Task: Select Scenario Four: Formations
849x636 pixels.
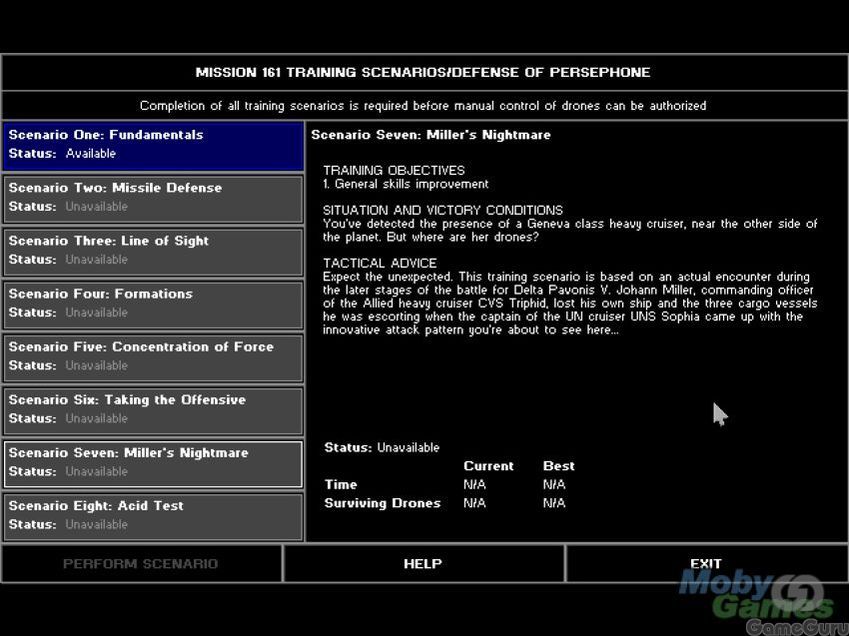Action: (x=153, y=305)
